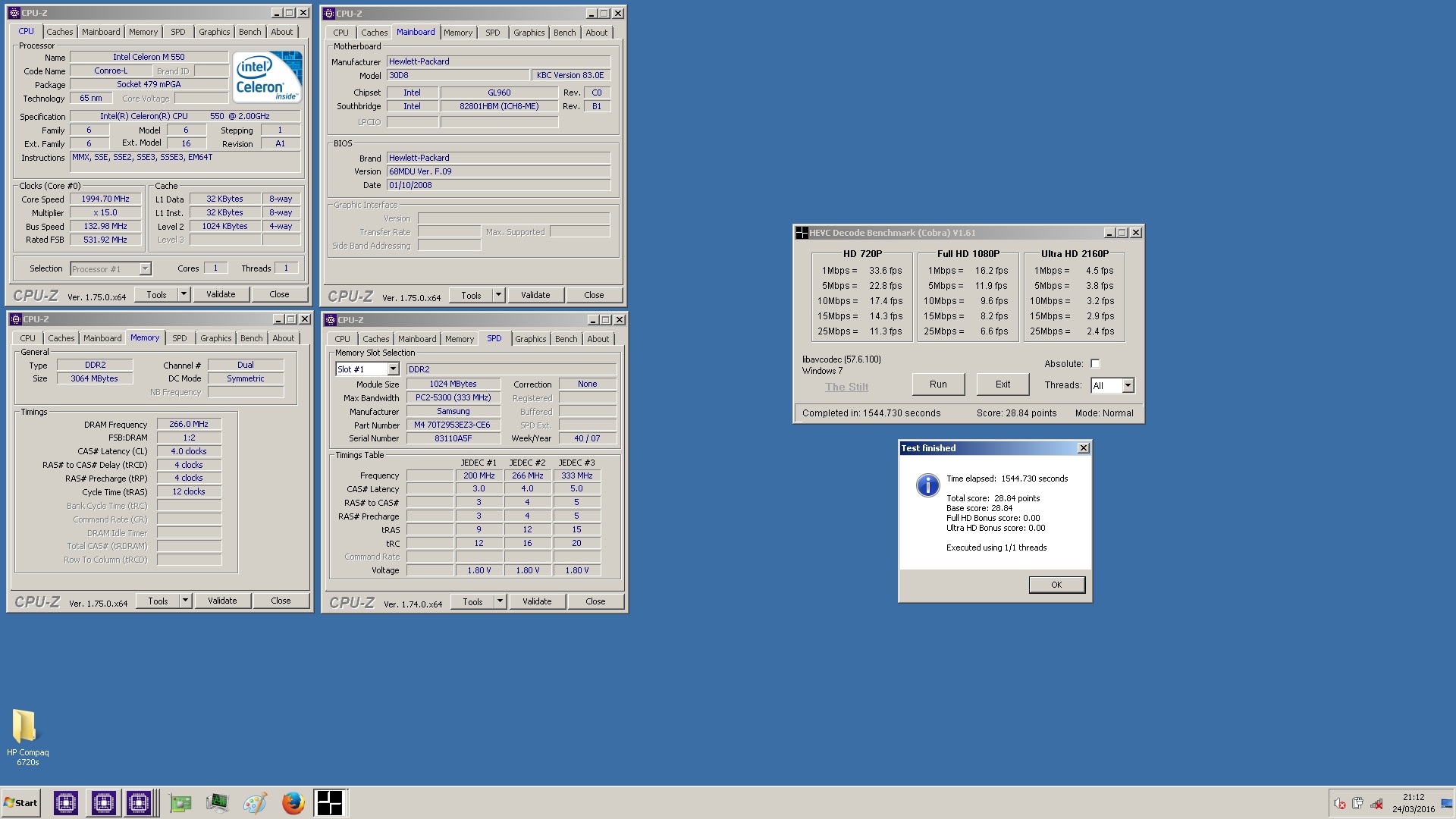Image resolution: width=1456 pixels, height=819 pixels.
Task: Click the Hewlett-Packard motherboard manufacturer field
Action: point(498,61)
